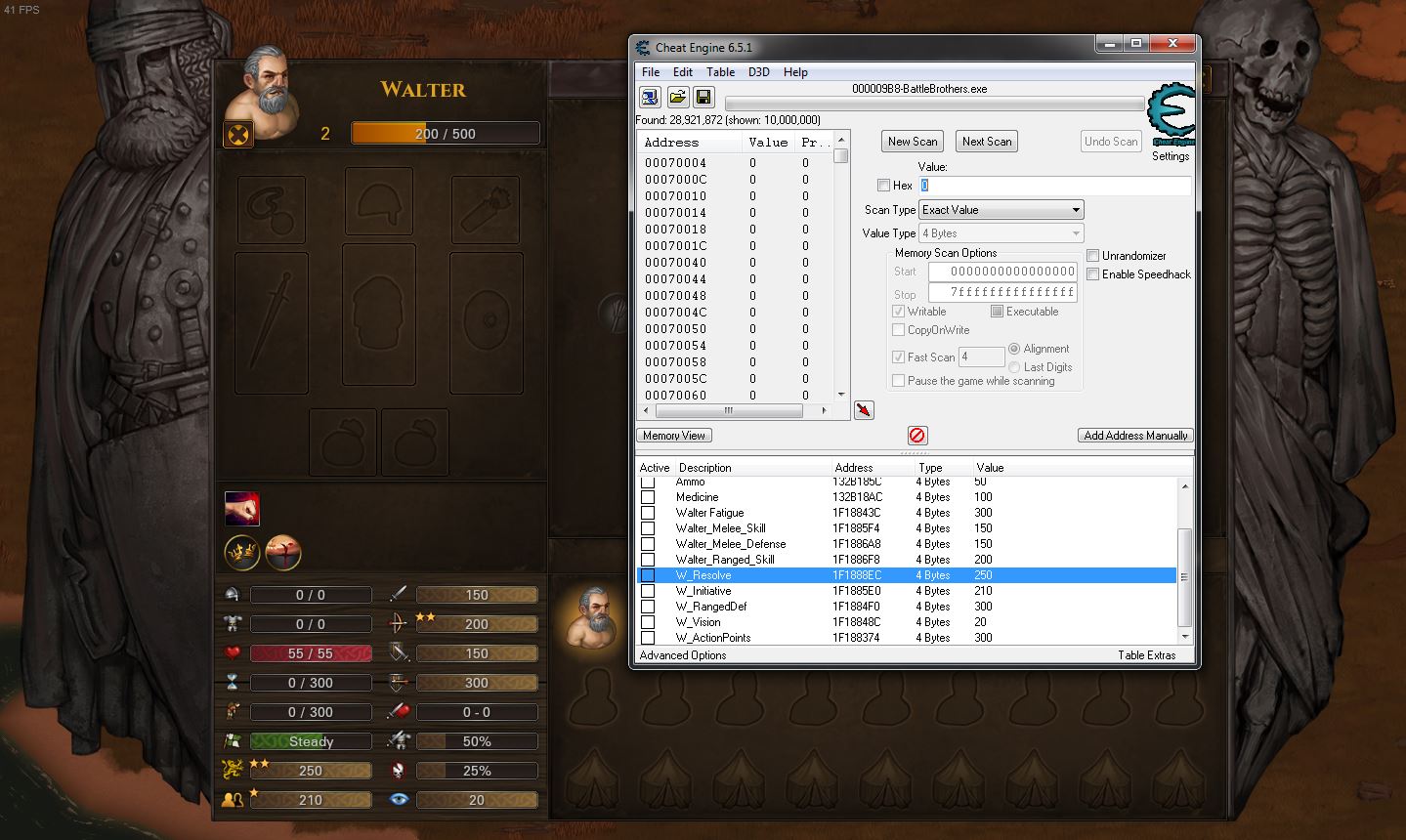This screenshot has width=1406, height=840.
Task: Click the Cheat Engine logo above Settings
Action: click(1171, 115)
